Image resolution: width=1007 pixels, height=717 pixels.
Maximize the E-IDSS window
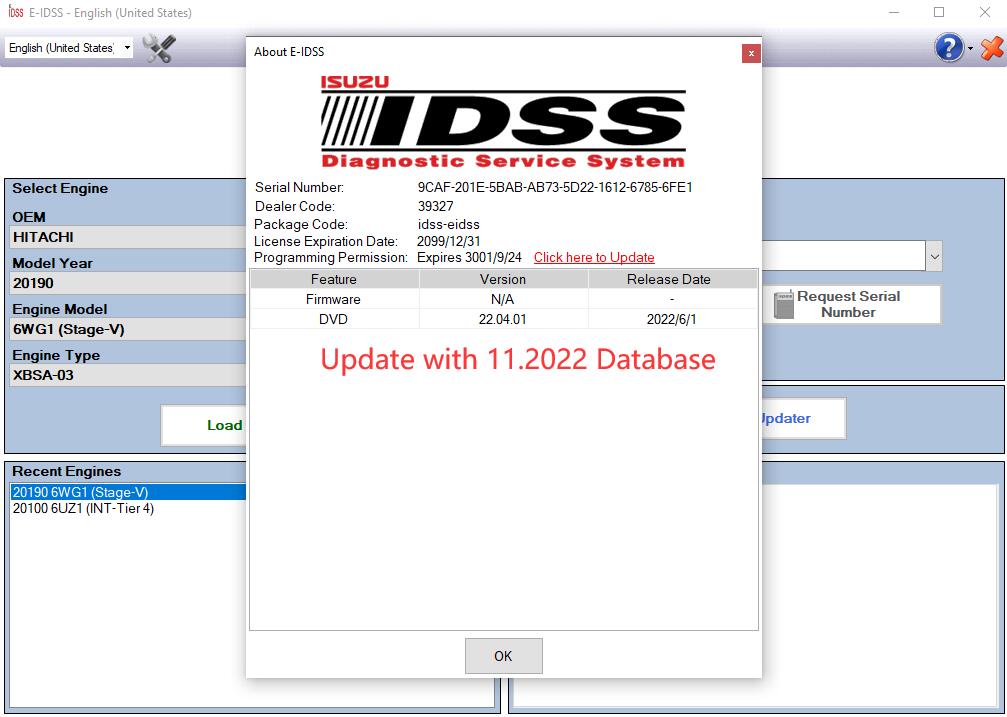pyautogui.click(x=939, y=12)
